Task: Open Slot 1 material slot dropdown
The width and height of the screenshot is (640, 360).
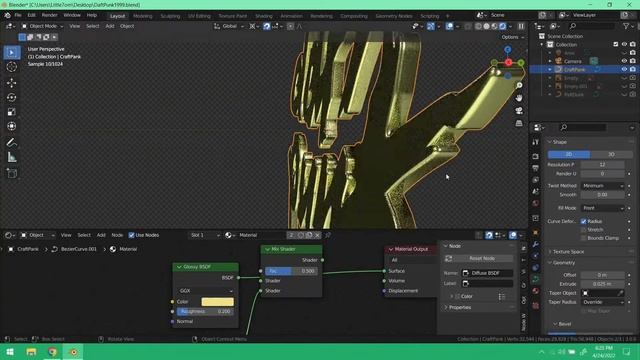Action: click(204, 235)
